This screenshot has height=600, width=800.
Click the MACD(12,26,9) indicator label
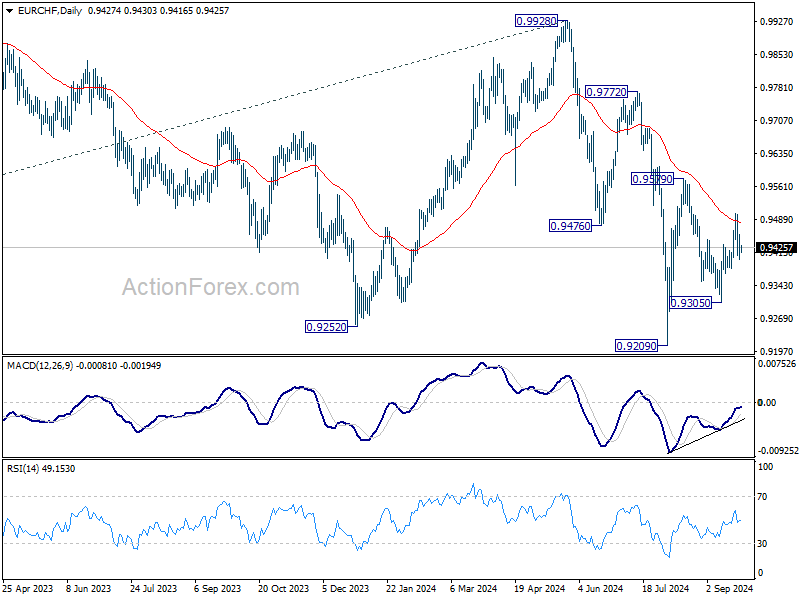[x=40, y=366]
